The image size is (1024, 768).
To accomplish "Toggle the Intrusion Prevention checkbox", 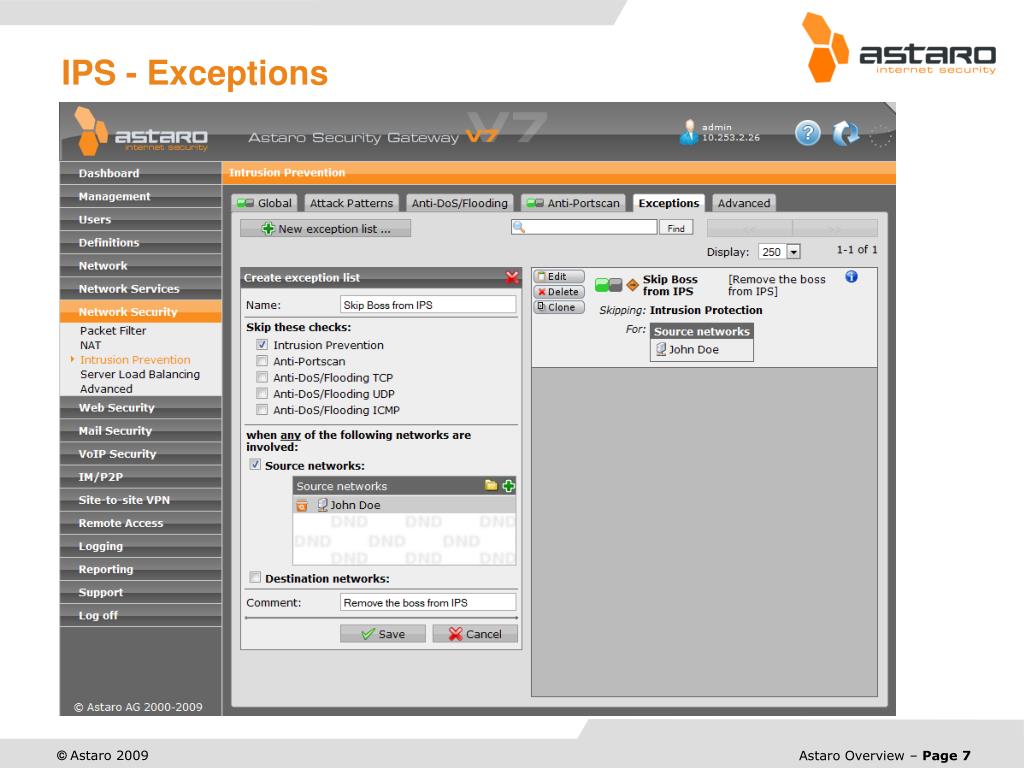I will (262, 344).
